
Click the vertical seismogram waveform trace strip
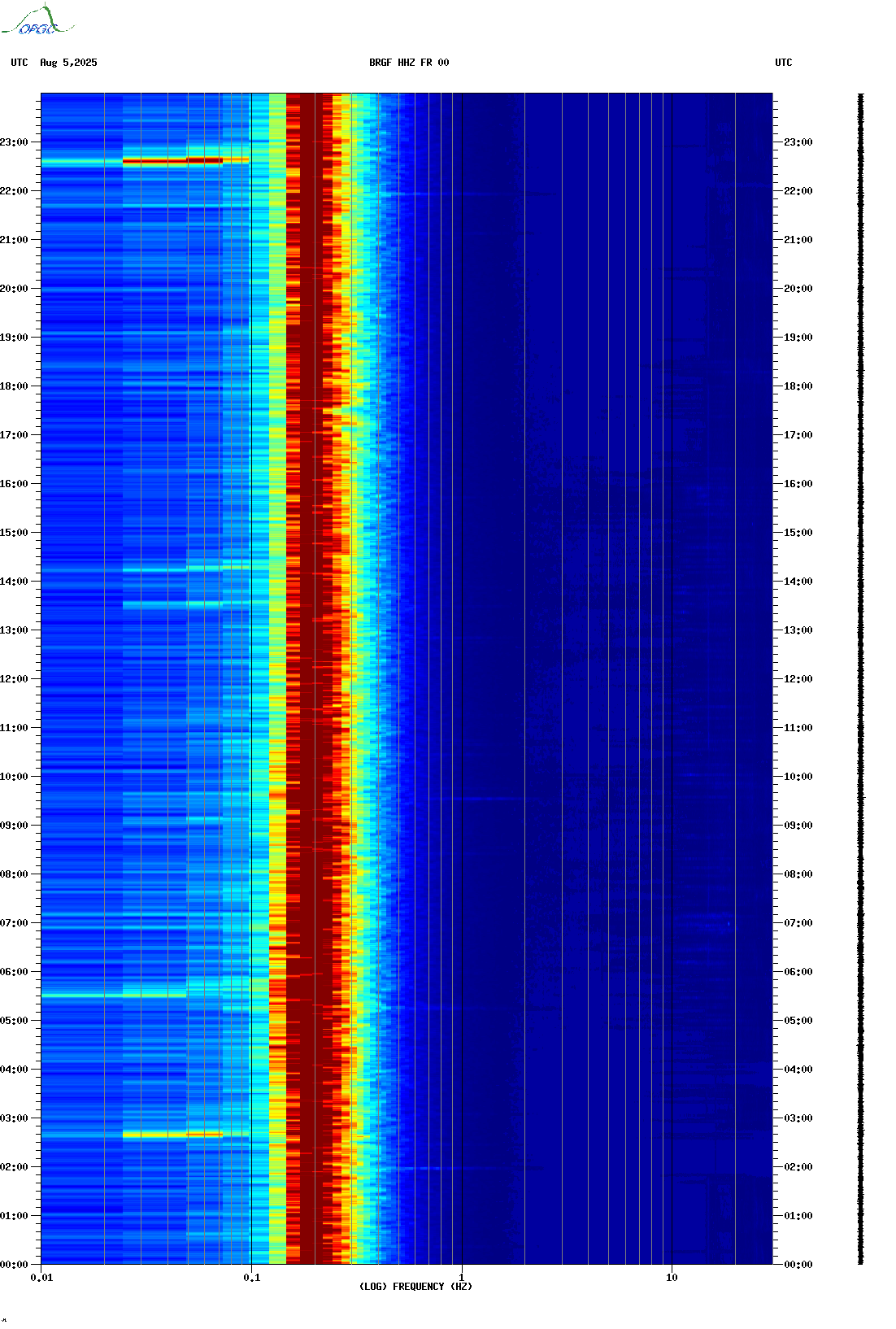click(x=861, y=679)
